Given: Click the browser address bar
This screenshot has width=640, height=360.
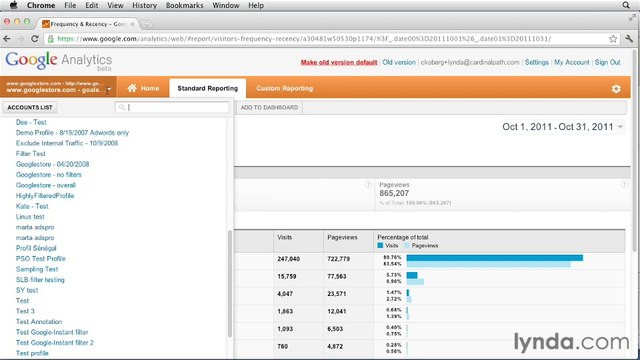Looking at the screenshot, I should [331, 39].
